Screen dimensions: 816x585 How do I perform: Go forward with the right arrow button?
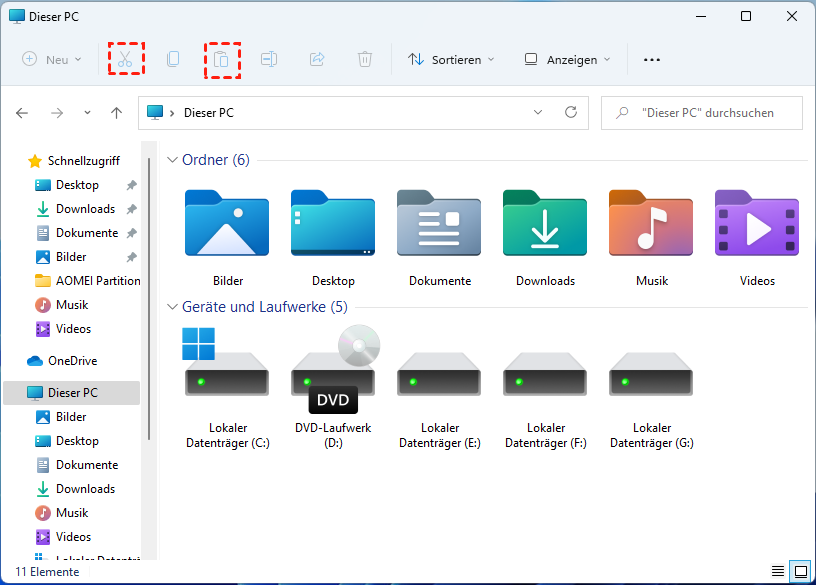pos(57,113)
